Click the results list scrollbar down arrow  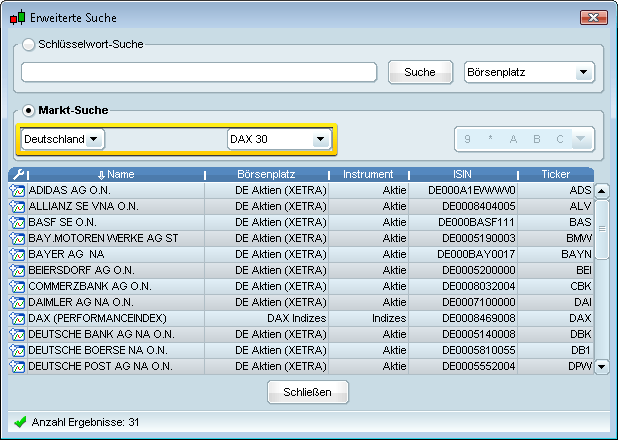(601, 367)
